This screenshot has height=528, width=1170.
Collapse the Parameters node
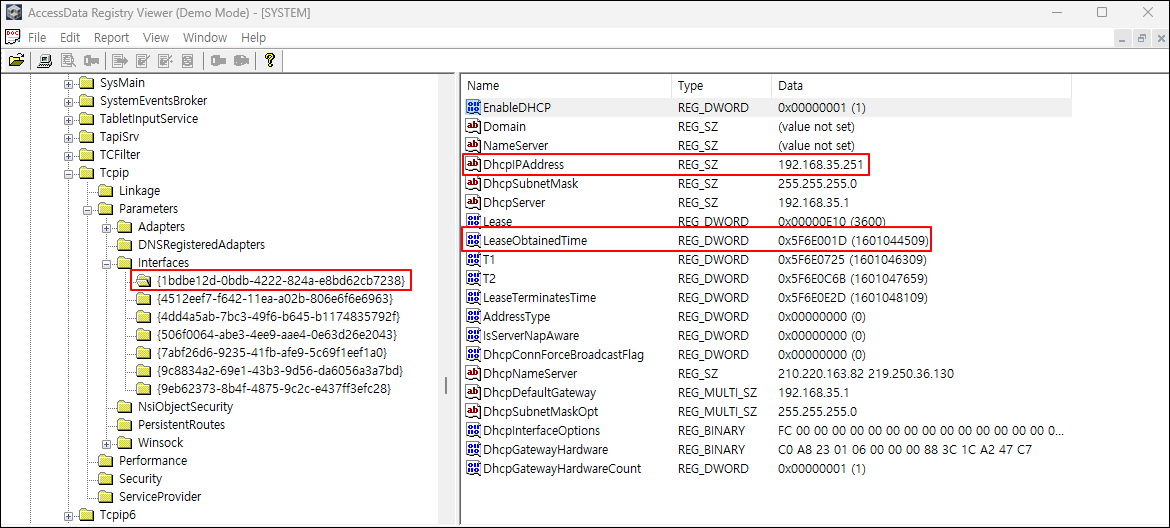coord(87,209)
